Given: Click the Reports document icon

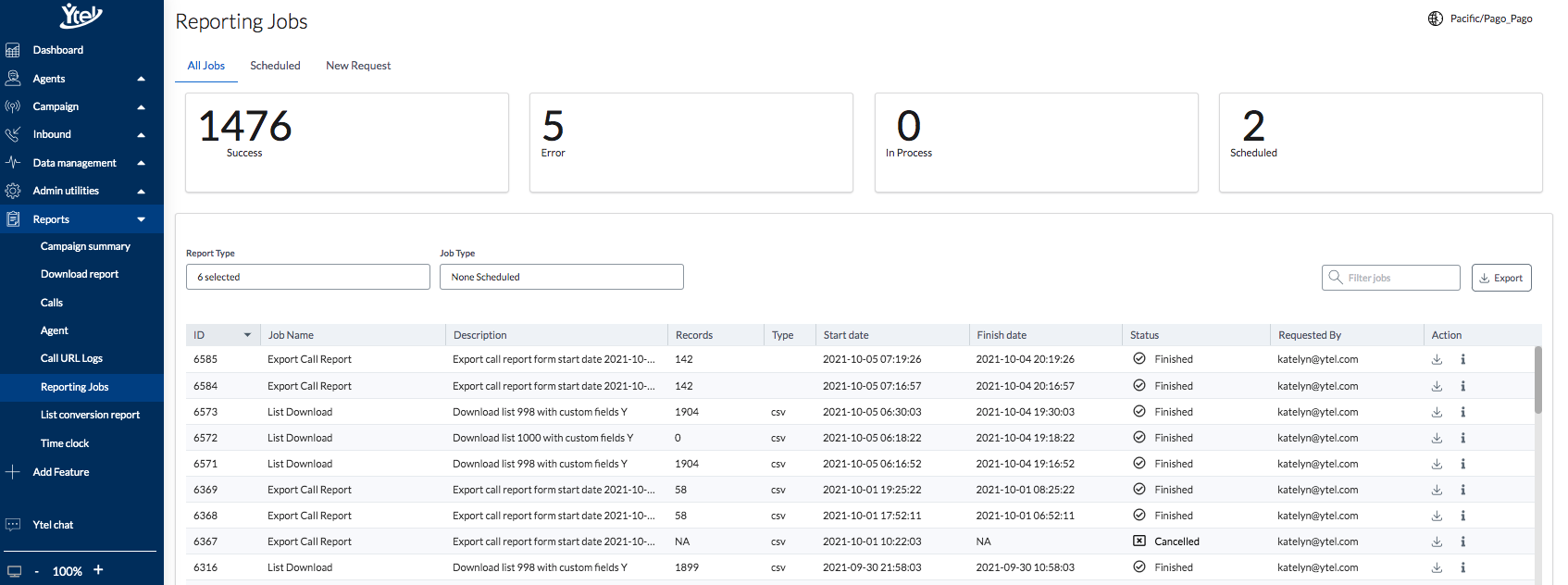Looking at the screenshot, I should point(13,219).
